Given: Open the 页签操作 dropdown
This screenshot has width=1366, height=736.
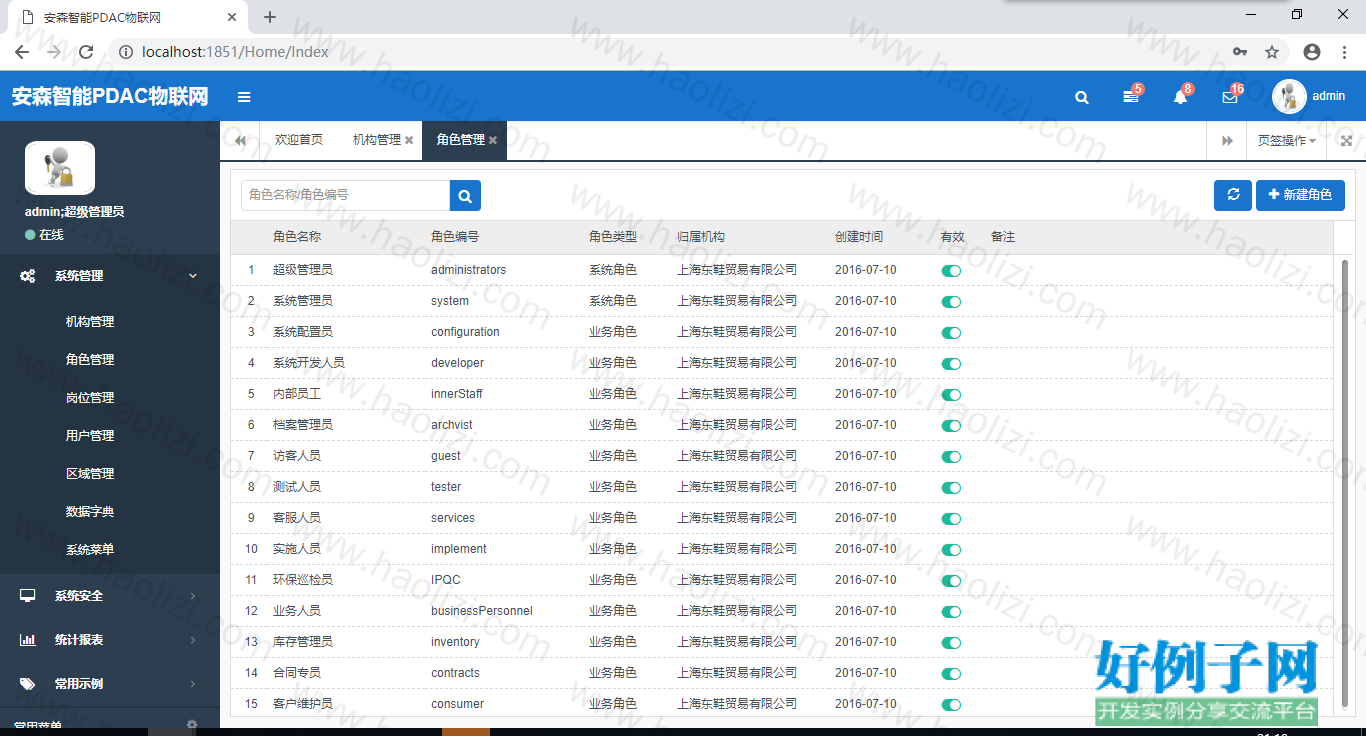Looking at the screenshot, I should [1286, 141].
